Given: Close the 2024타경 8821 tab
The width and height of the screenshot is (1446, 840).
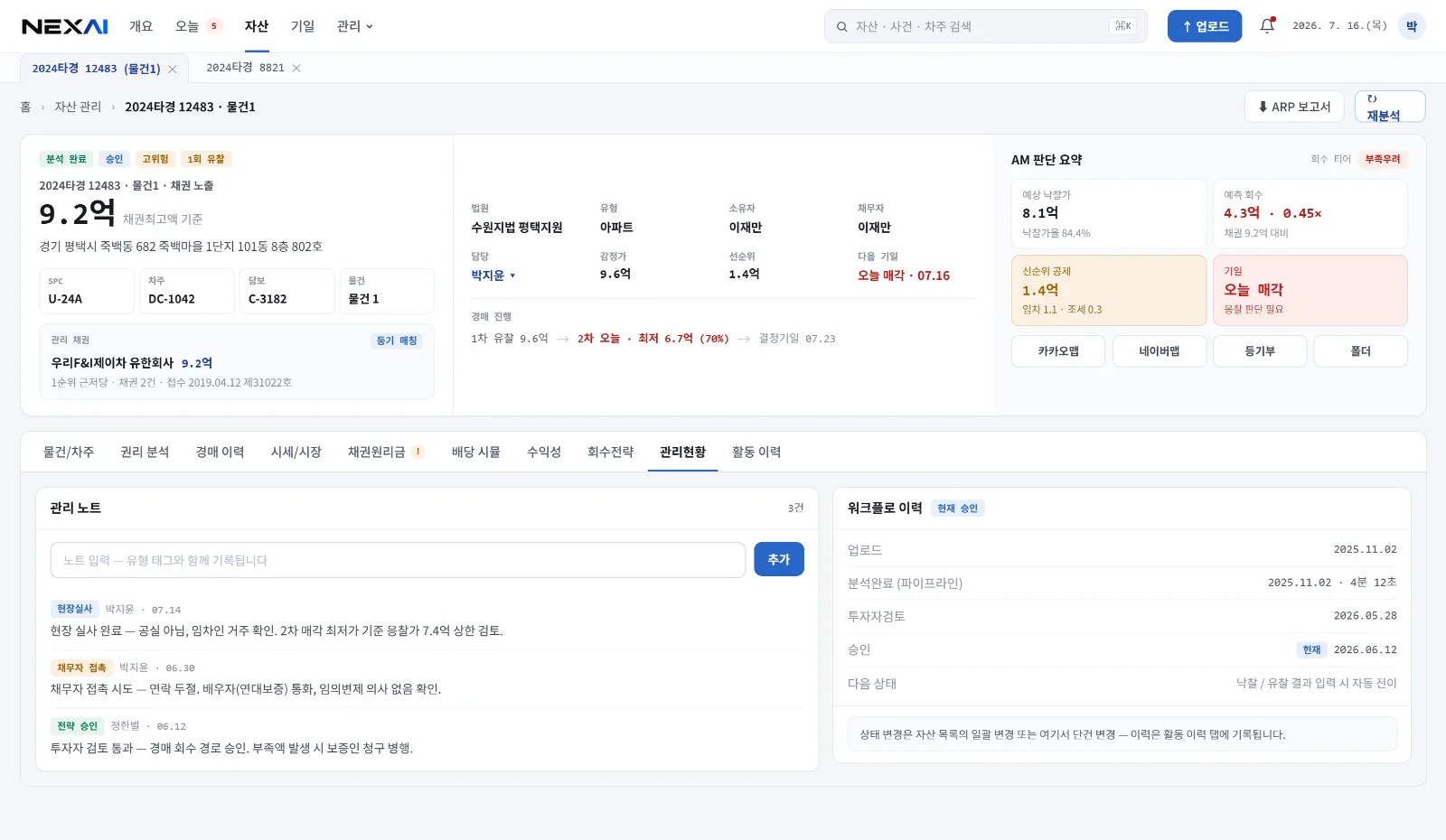Looking at the screenshot, I should click(296, 68).
